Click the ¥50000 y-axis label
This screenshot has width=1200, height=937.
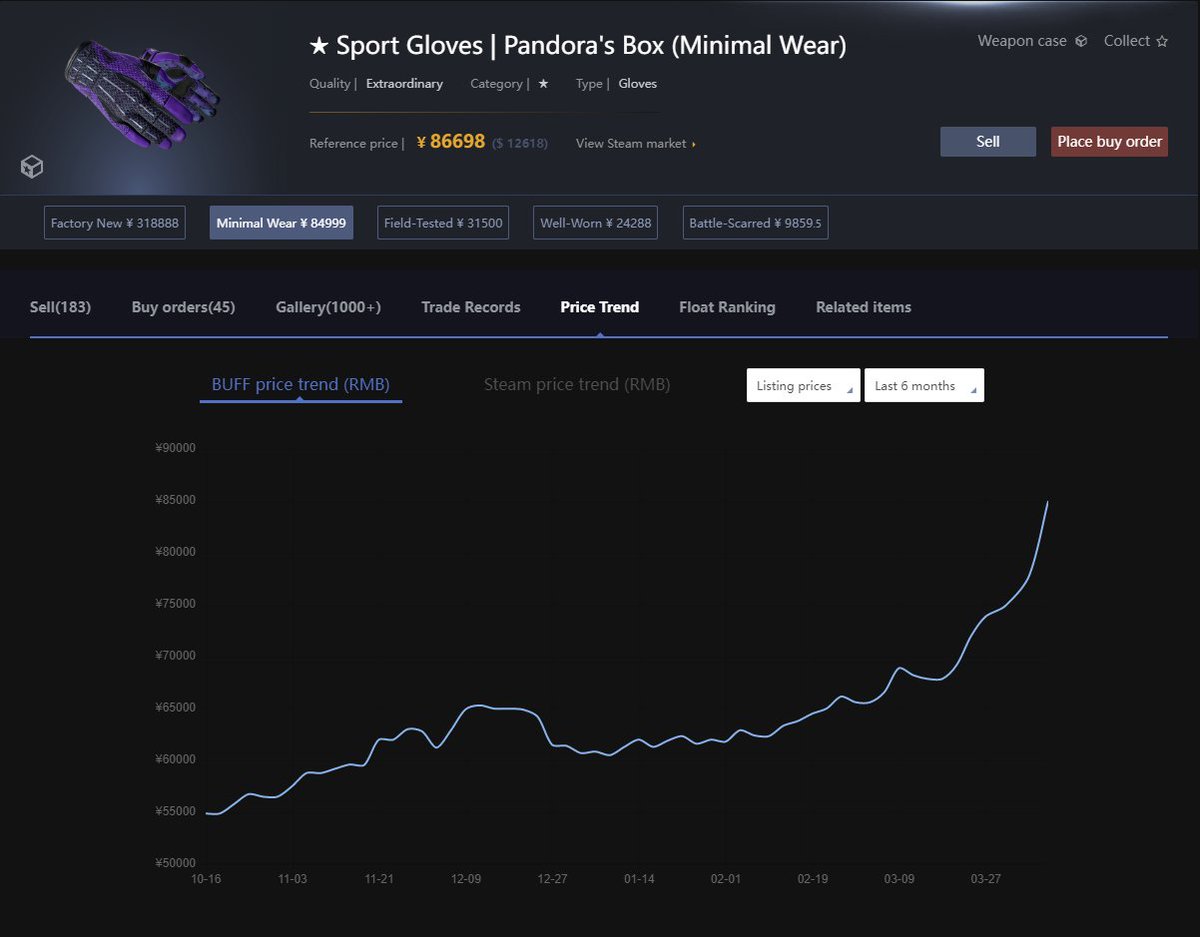coord(175,863)
